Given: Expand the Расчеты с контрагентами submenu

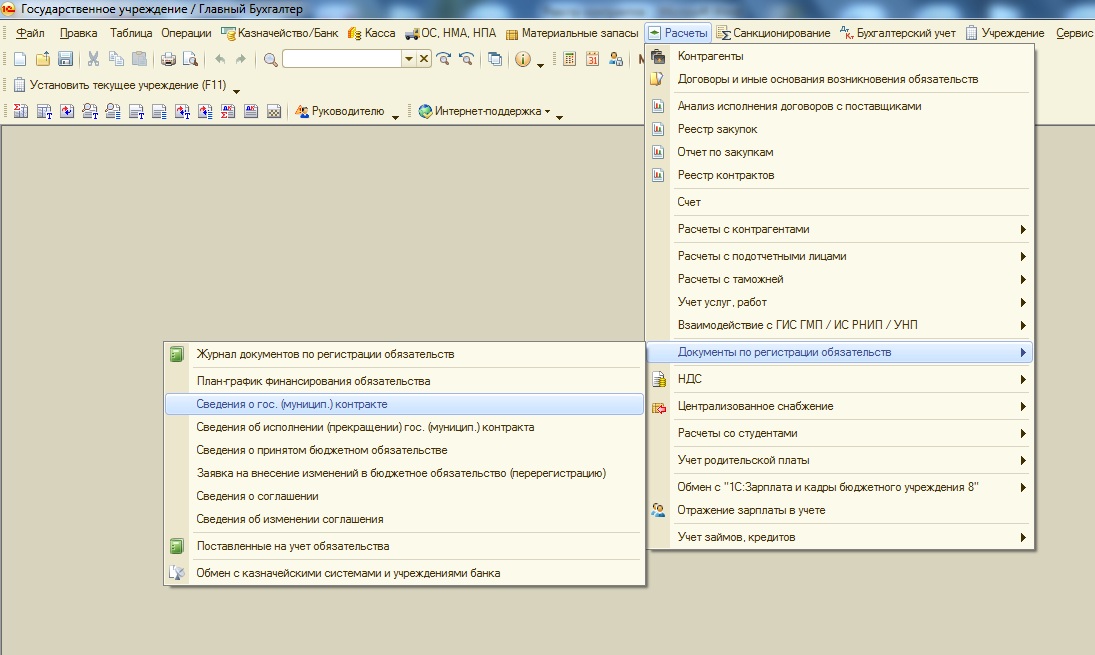Looking at the screenshot, I should pyautogui.click(x=840, y=229).
